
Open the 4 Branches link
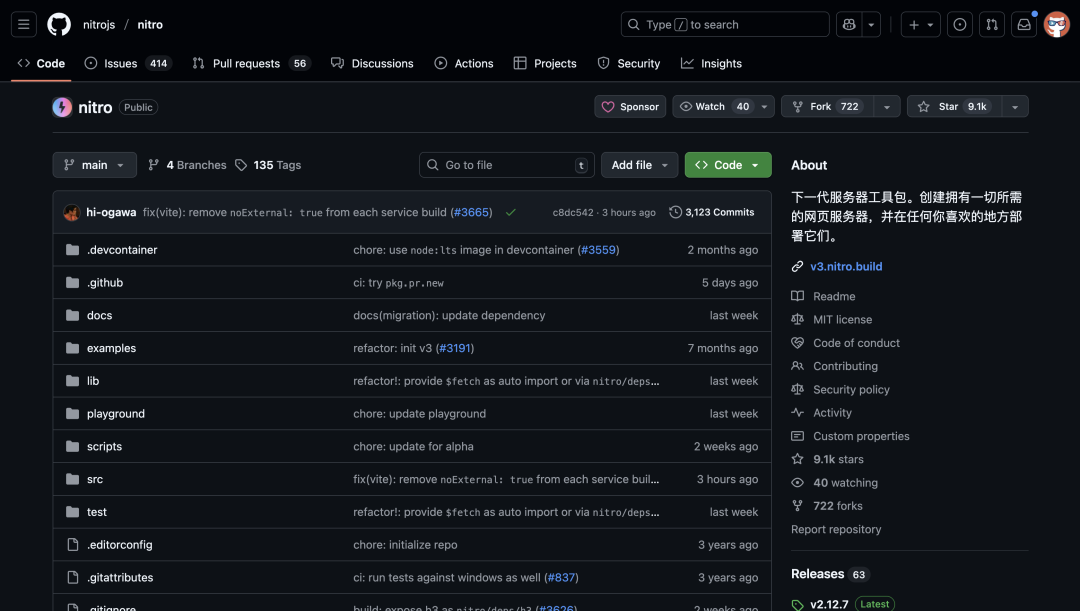[x=187, y=165]
